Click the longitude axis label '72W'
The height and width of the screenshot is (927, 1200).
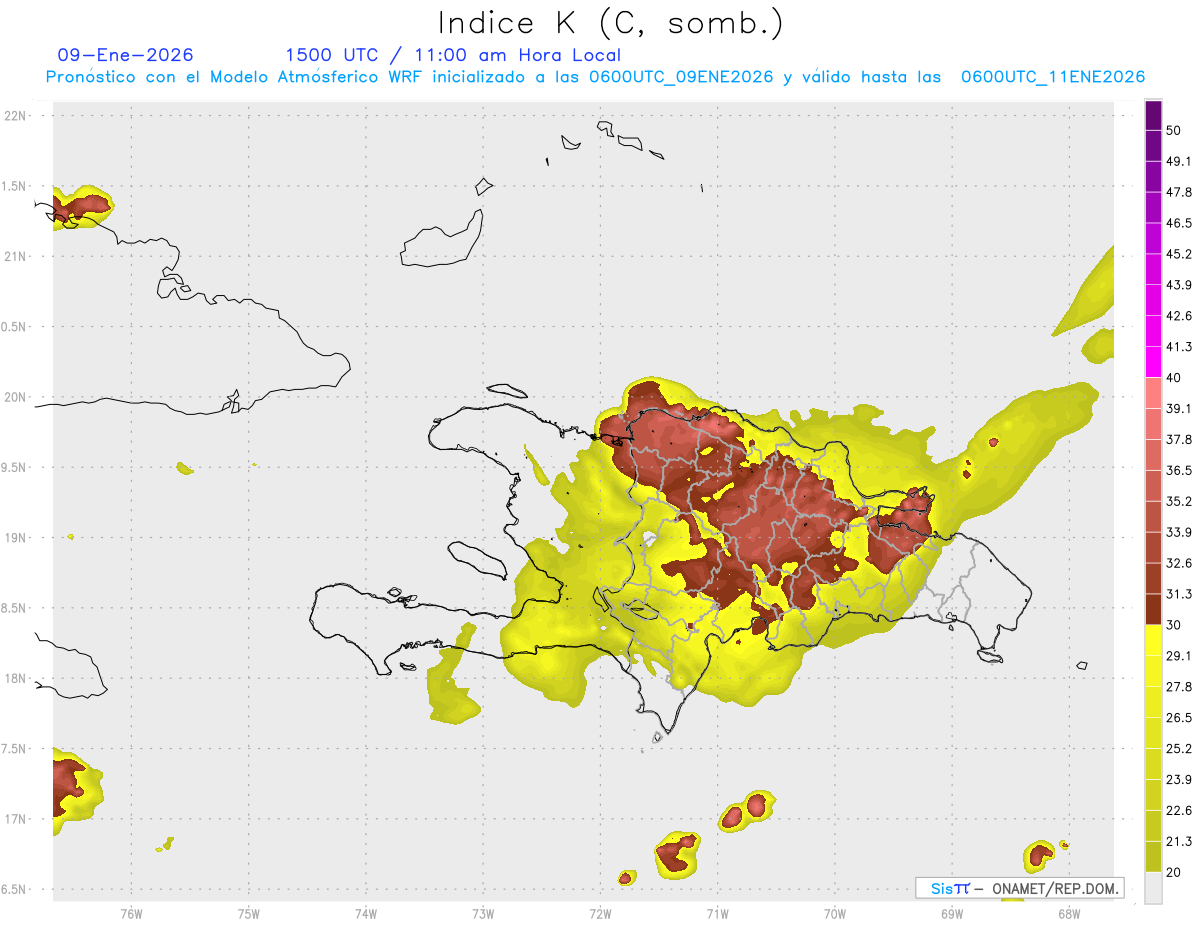click(600, 913)
